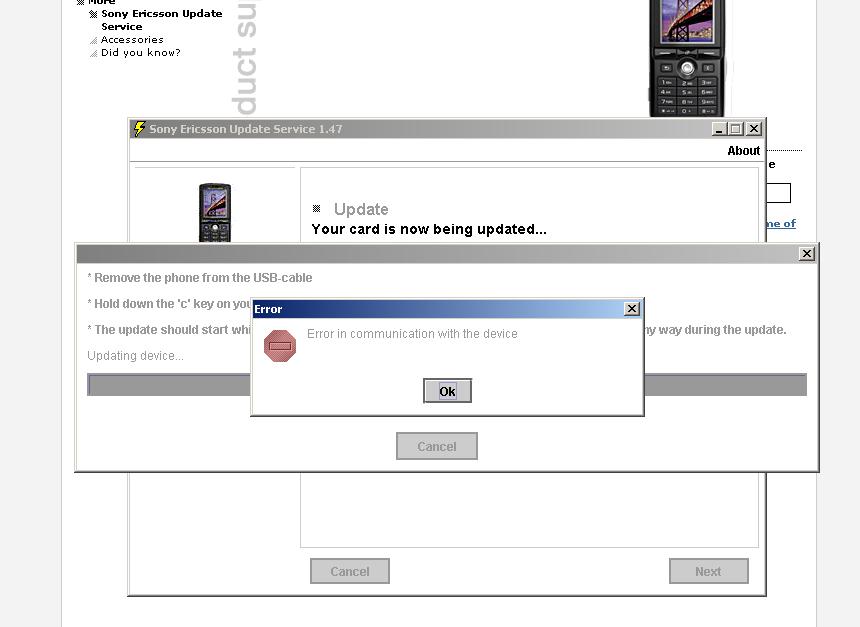This screenshot has width=860, height=627.
Task: Click the bottom Cancel button in Update Service
Action: click(350, 571)
